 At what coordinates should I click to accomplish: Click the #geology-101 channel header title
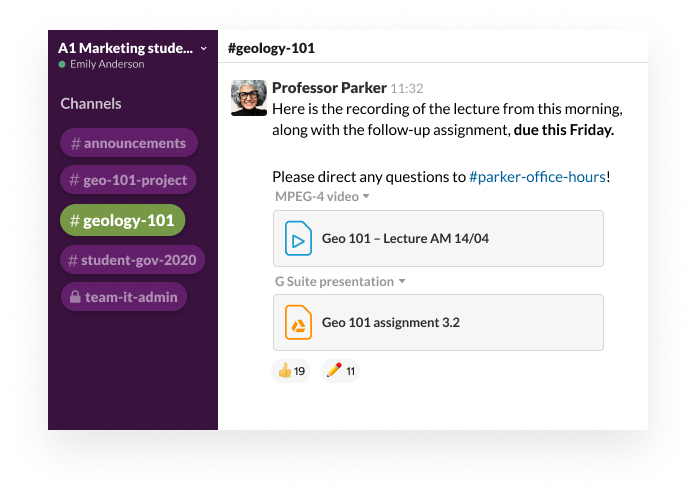(272, 48)
